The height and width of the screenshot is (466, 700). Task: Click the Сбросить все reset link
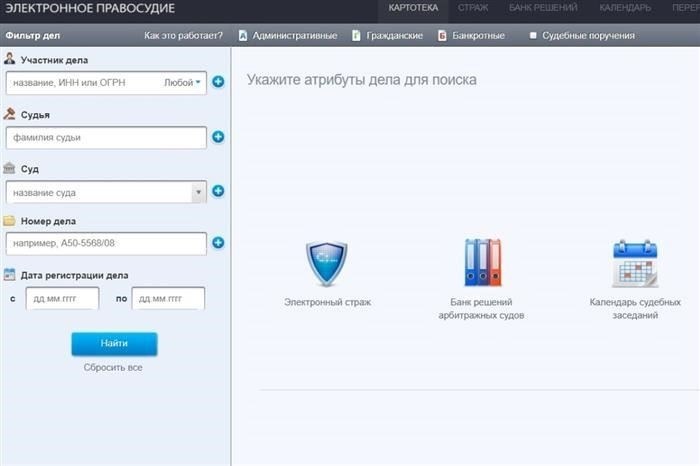pos(113,368)
